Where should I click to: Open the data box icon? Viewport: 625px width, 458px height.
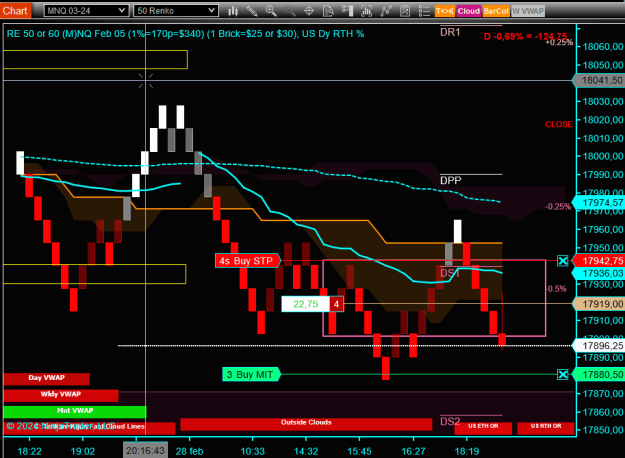click(x=328, y=11)
